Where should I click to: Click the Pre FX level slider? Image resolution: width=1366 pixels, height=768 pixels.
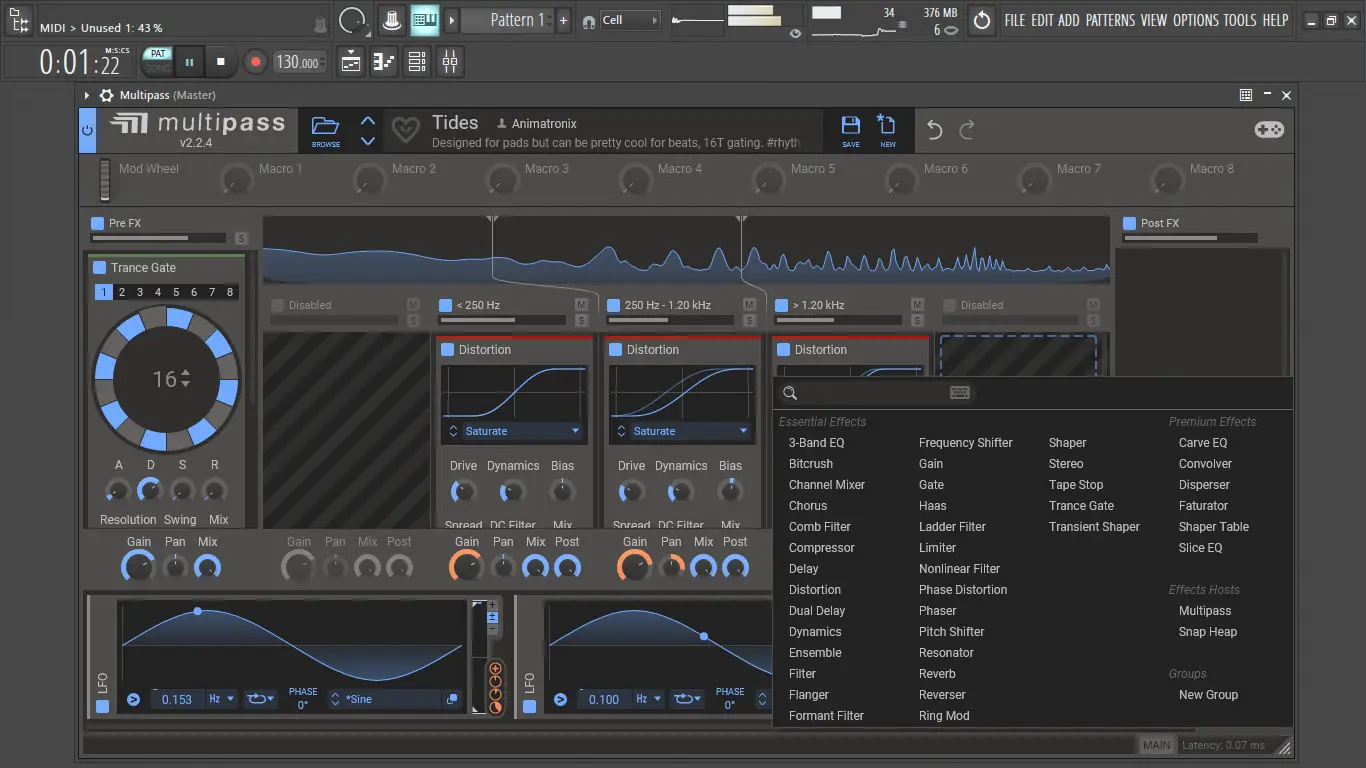click(x=158, y=238)
